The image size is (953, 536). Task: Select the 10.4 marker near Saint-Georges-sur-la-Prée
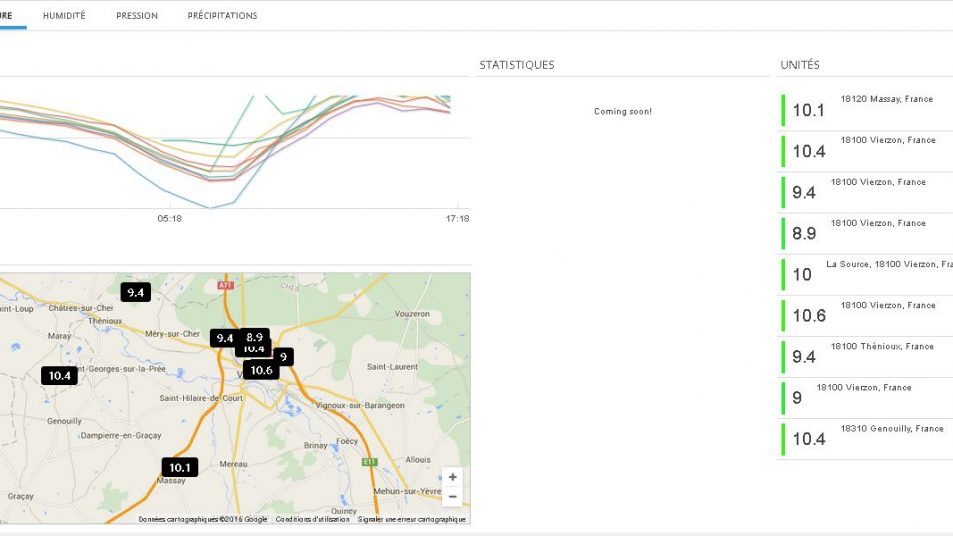point(59,375)
